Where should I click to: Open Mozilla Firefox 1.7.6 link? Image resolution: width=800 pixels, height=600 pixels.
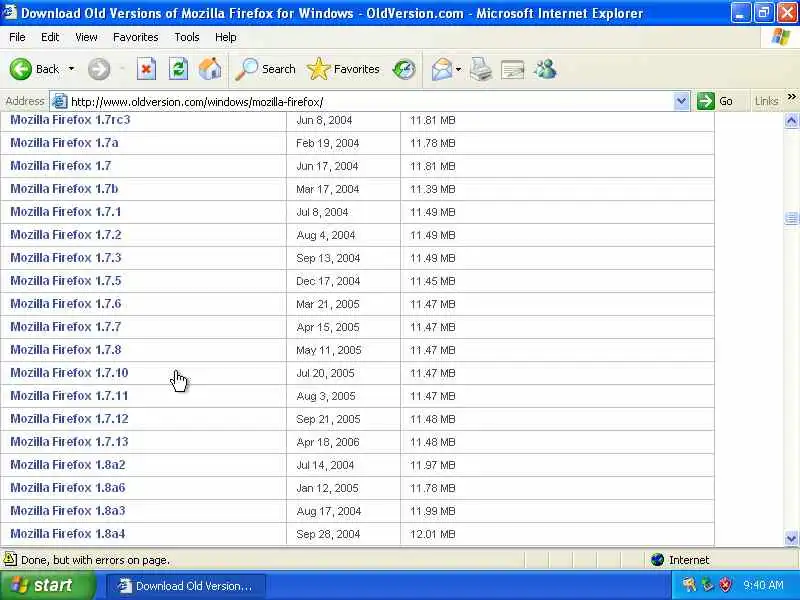click(66, 304)
